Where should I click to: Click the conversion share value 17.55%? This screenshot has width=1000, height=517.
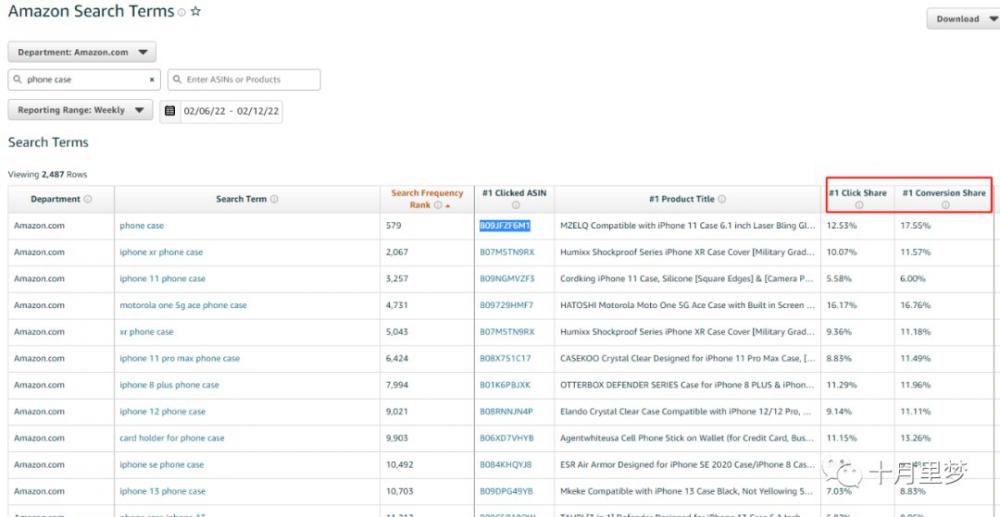coord(915,226)
